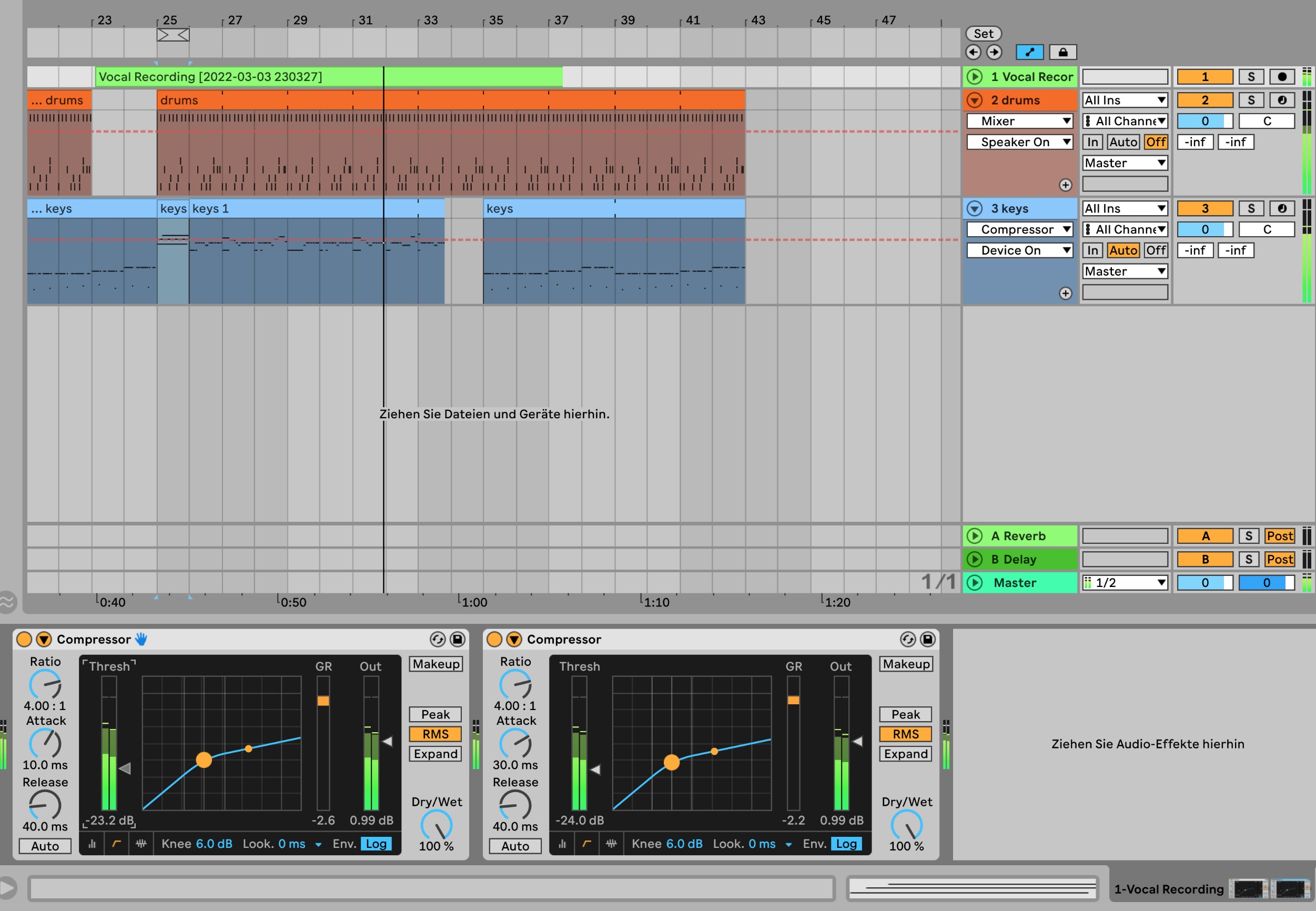Add automation lane on drums track
1316x911 pixels.
click(1065, 185)
